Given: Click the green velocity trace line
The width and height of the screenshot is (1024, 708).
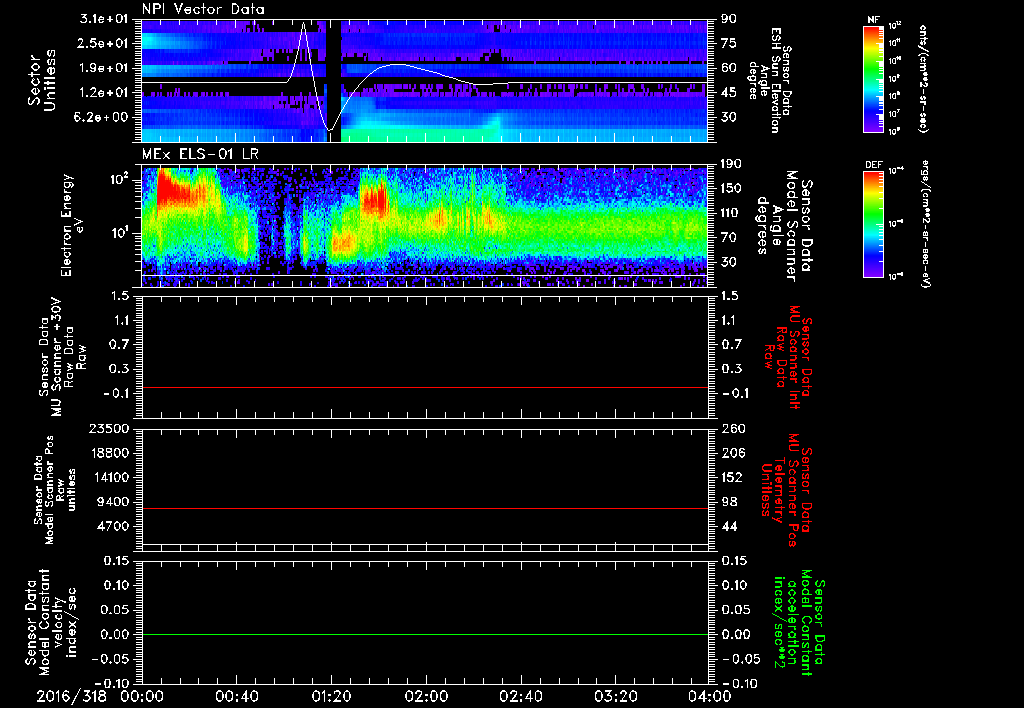Looking at the screenshot, I should coord(424,634).
